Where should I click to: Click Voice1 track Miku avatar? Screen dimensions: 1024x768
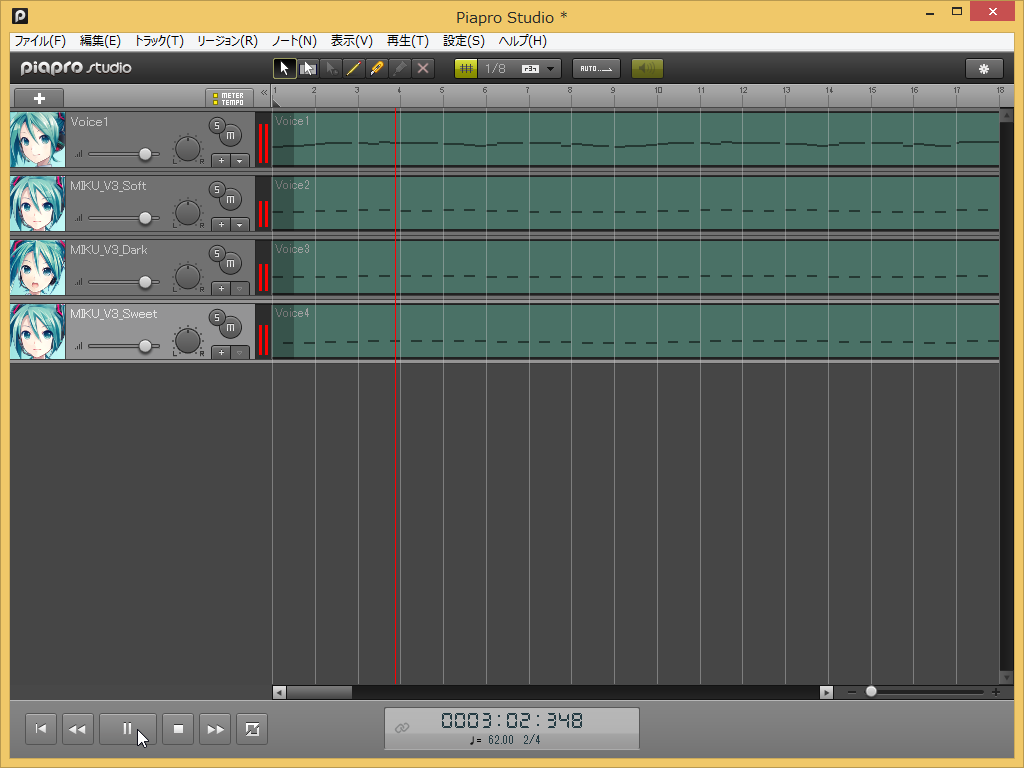(x=38, y=140)
